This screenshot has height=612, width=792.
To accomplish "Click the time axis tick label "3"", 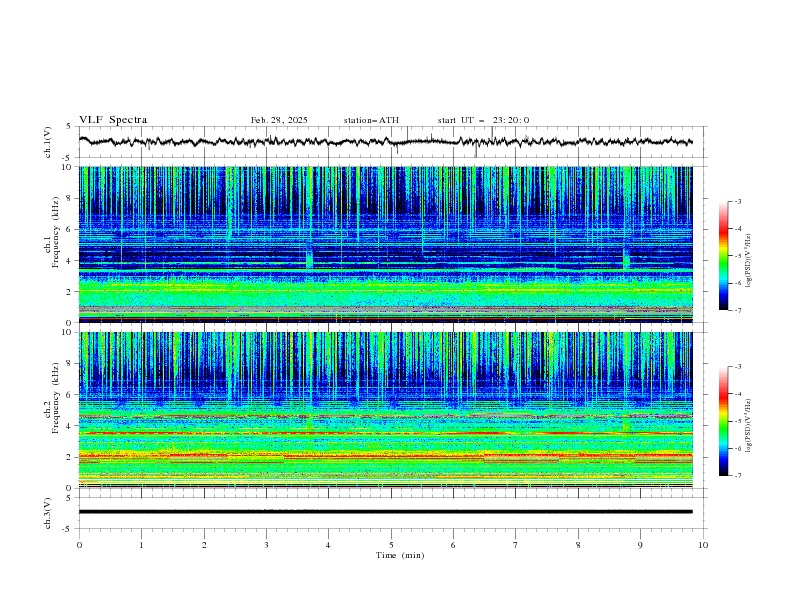I will 266,545.
